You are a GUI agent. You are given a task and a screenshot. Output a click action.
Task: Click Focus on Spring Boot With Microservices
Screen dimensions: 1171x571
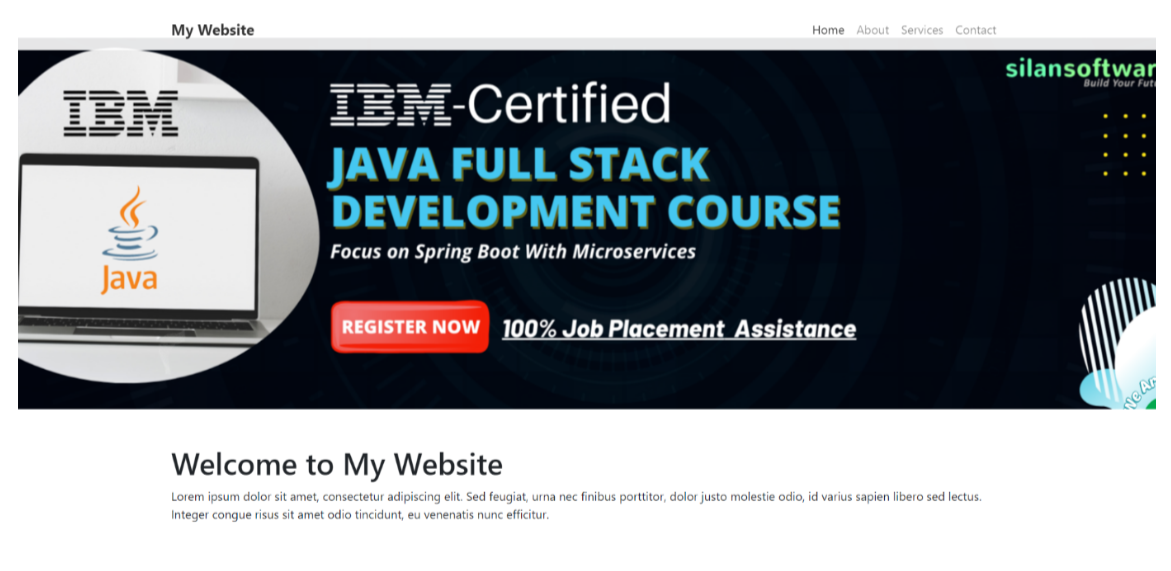click(x=513, y=252)
